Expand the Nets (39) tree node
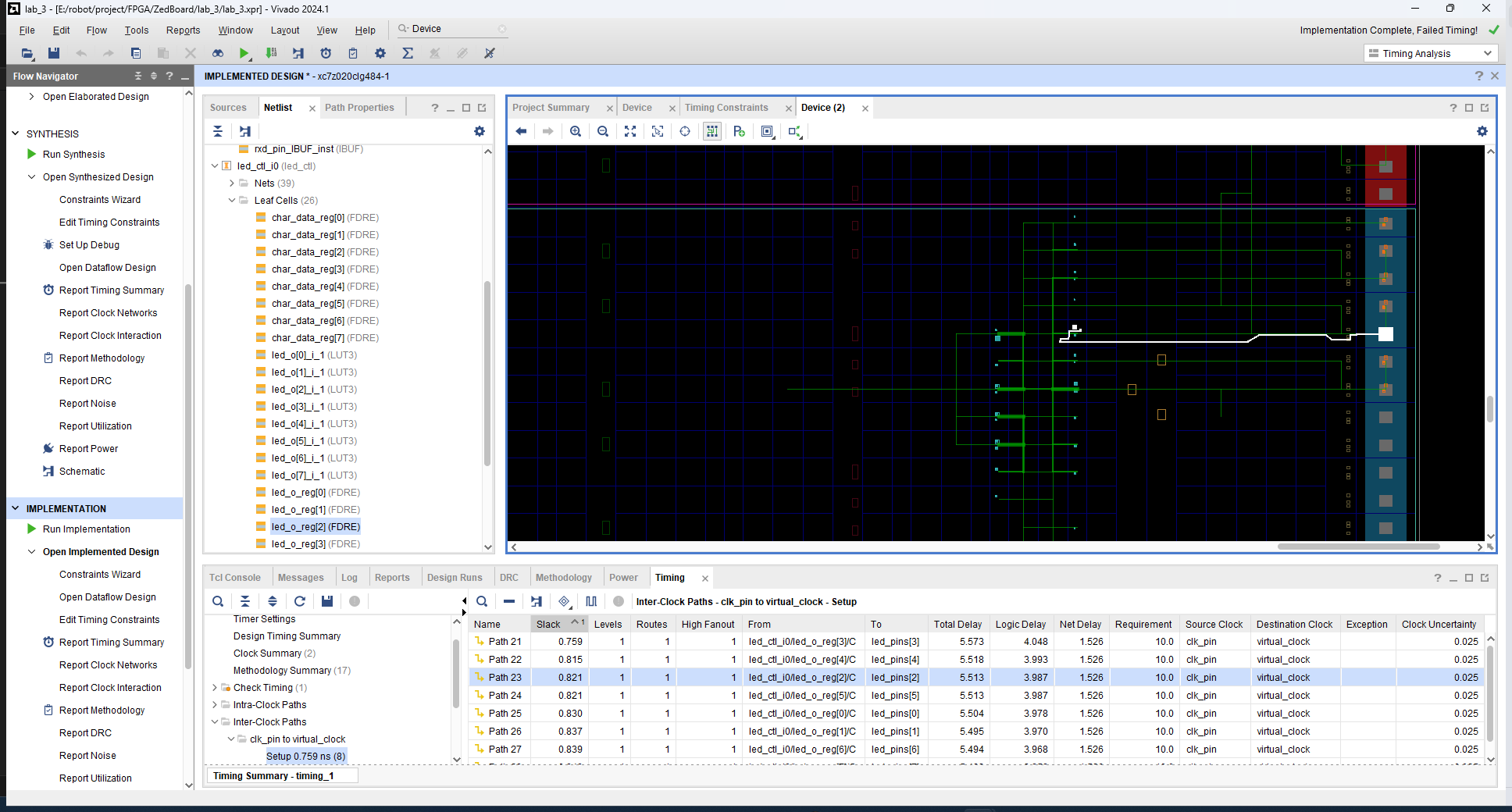The height and width of the screenshot is (812, 1512). [x=232, y=183]
